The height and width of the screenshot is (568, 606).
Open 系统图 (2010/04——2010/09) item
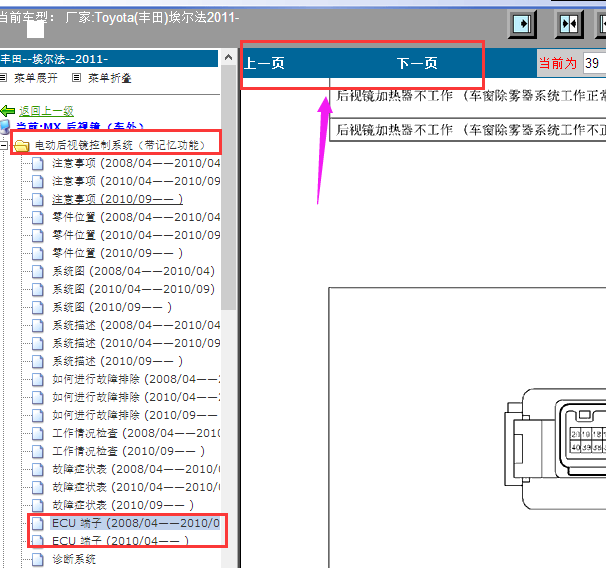coord(133,289)
